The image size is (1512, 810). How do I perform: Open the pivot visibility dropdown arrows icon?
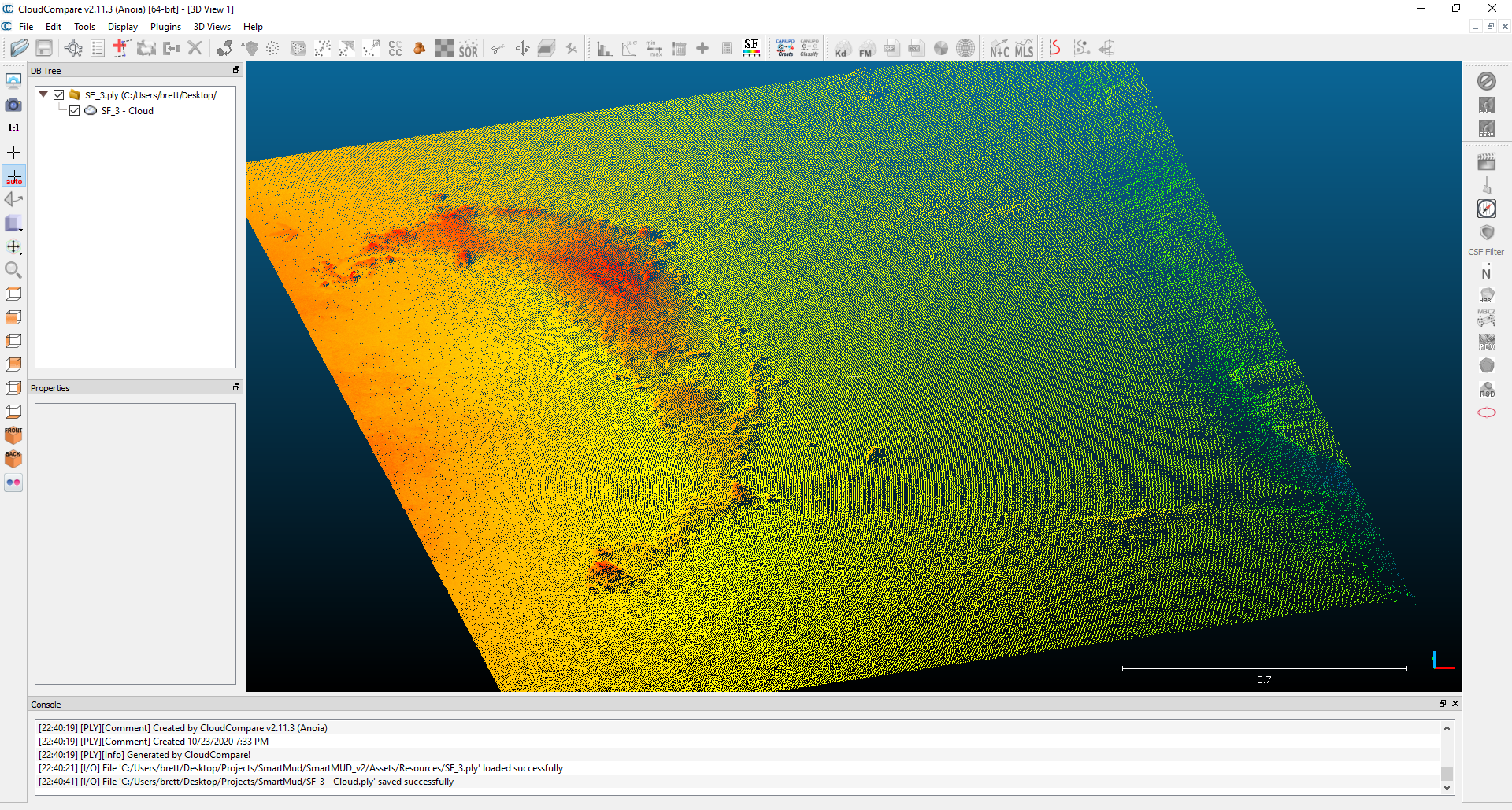pos(13,247)
